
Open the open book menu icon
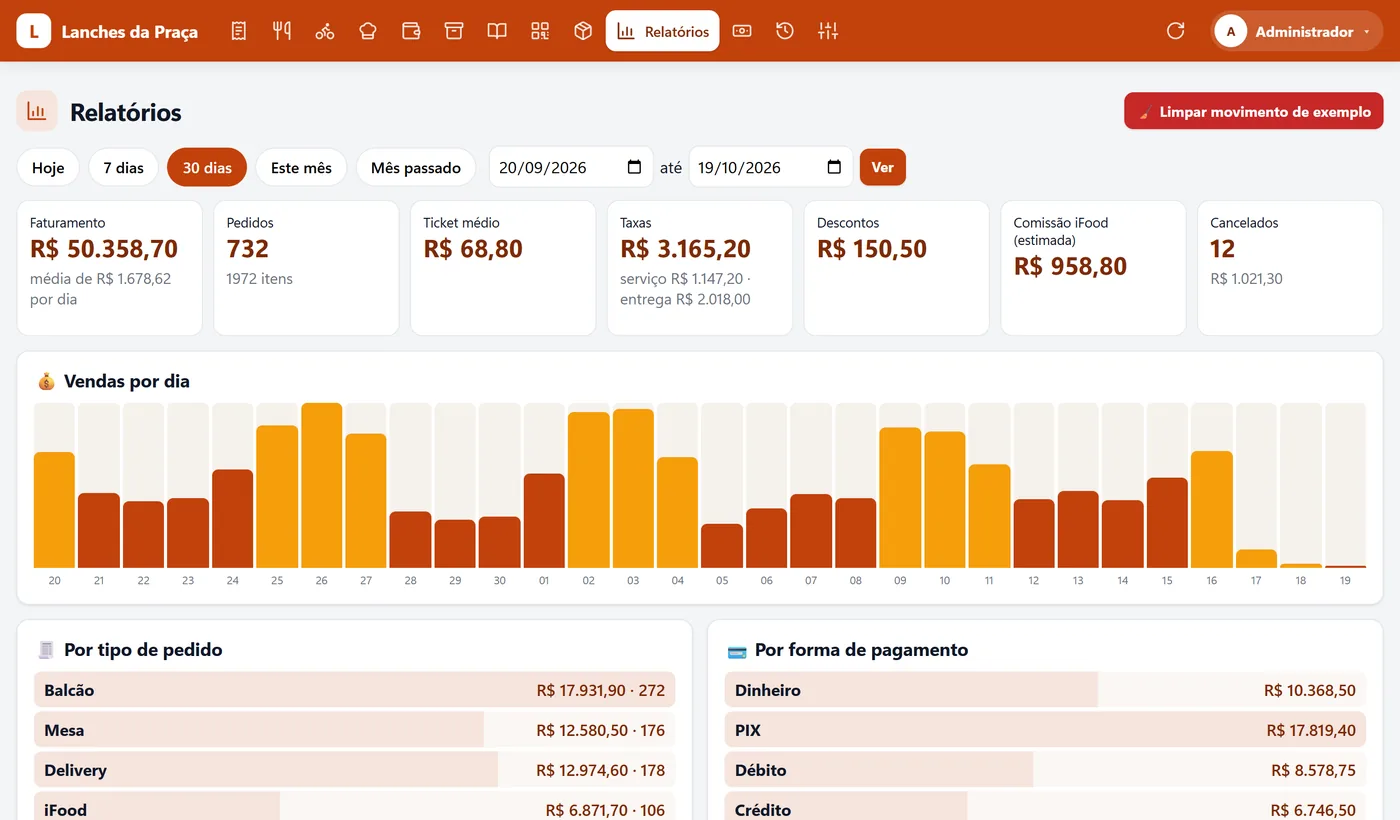(497, 31)
